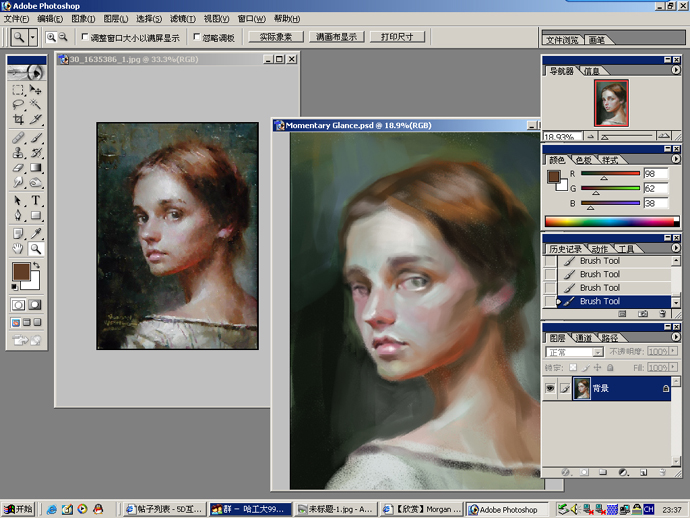Open the 文件(F) menu
Viewport: 690px width, 518px height.
(x=16, y=18)
